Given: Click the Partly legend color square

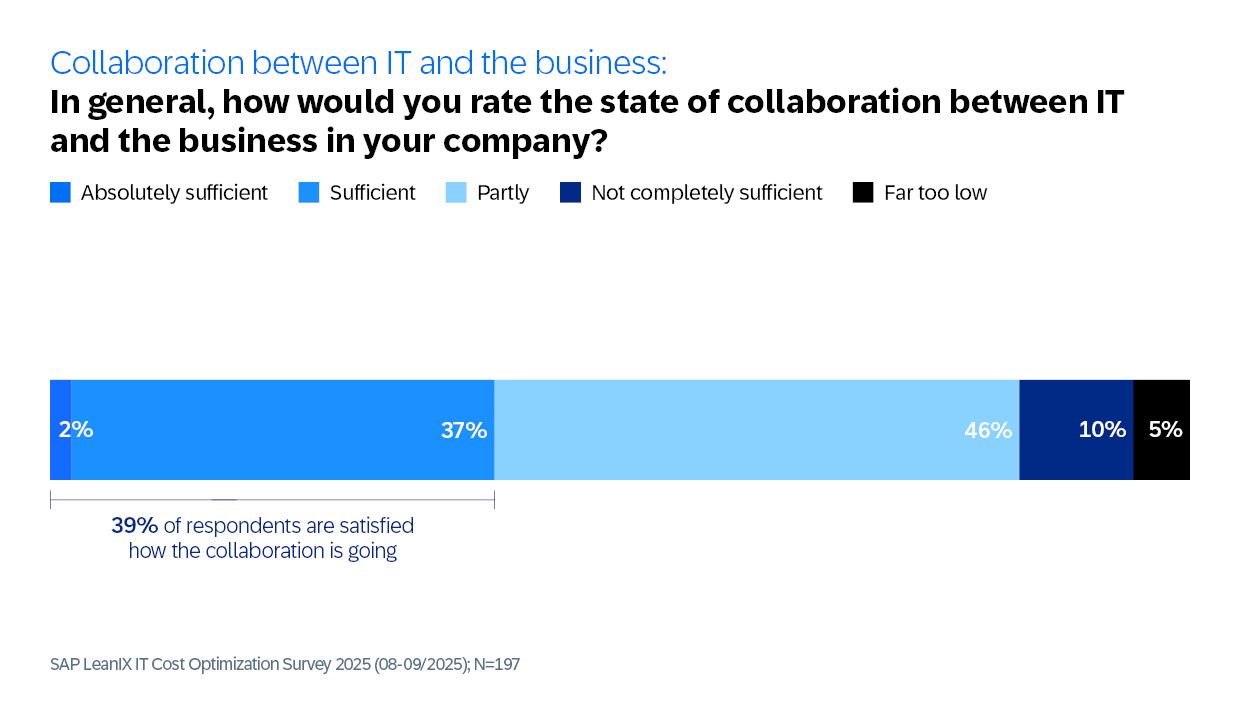Looking at the screenshot, I should tap(456, 193).
